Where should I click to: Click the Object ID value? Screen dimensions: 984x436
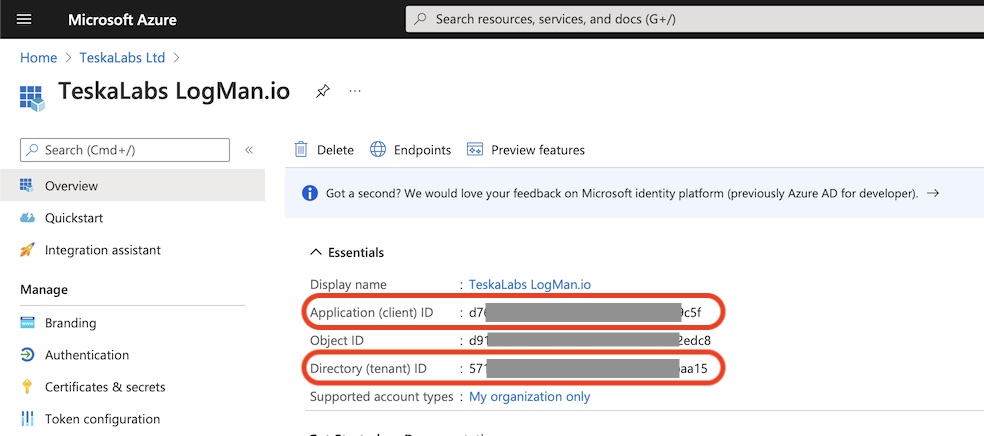[590, 341]
